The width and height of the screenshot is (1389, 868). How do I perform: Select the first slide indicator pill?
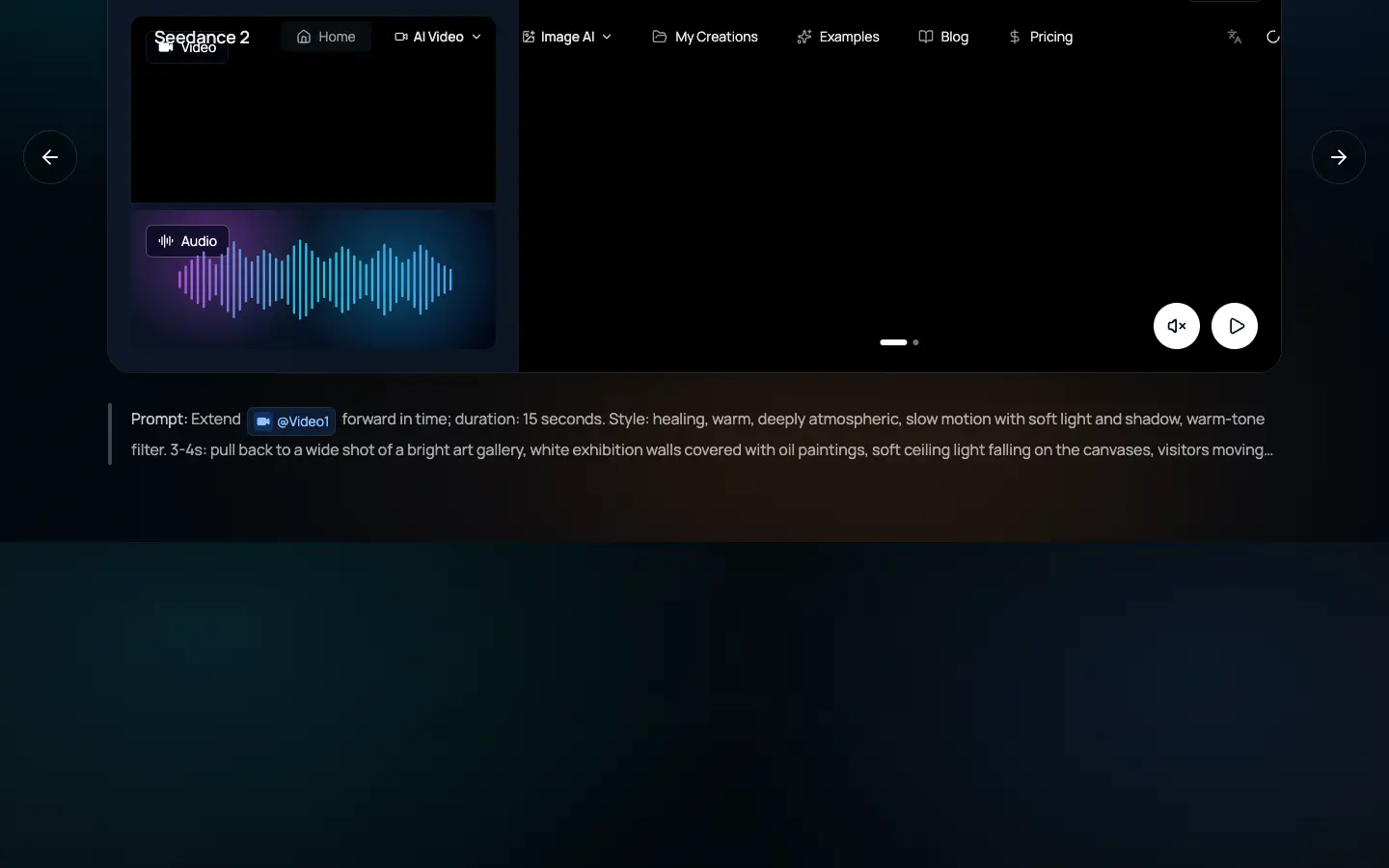[x=893, y=342]
